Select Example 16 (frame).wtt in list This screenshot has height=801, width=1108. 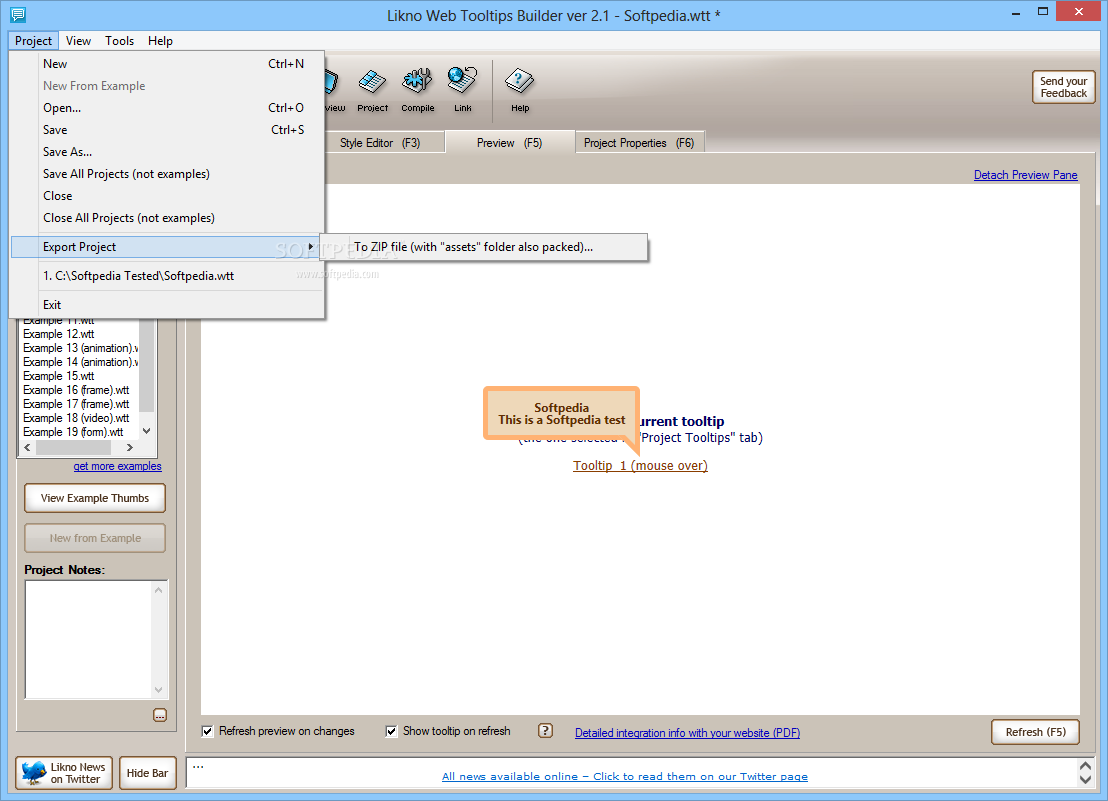coord(76,390)
